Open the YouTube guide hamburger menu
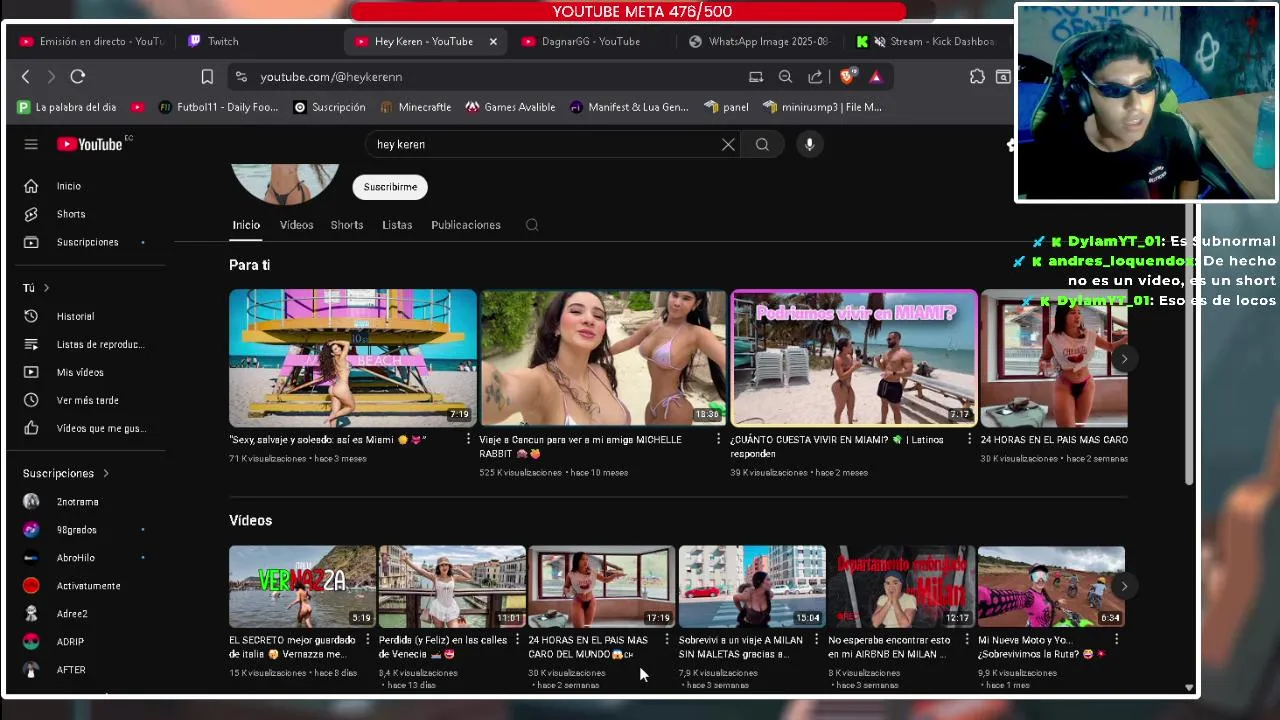This screenshot has height=720, width=1280. (x=31, y=144)
